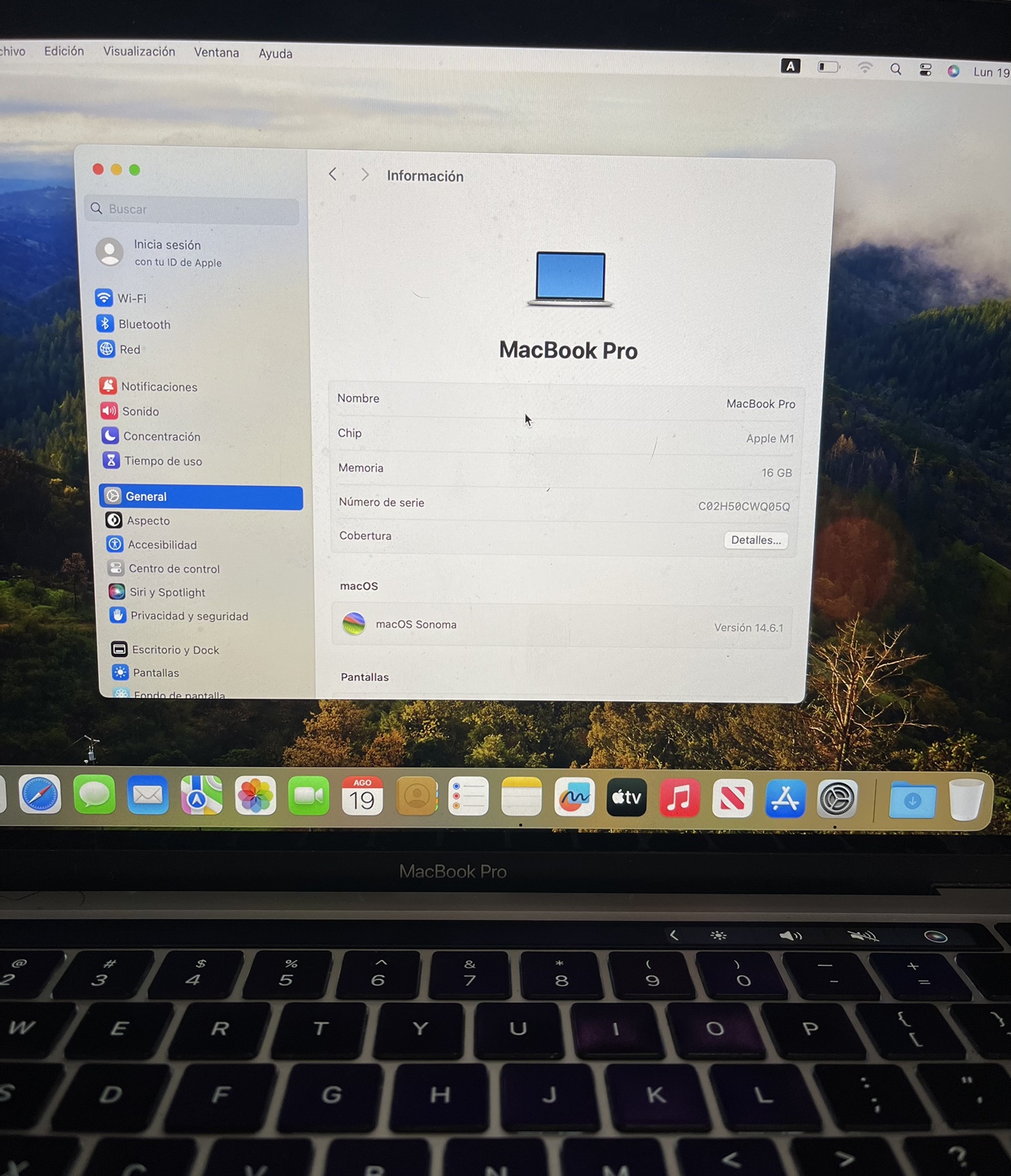Open the Ventana menu
The width and height of the screenshot is (1011, 1176).
[217, 53]
